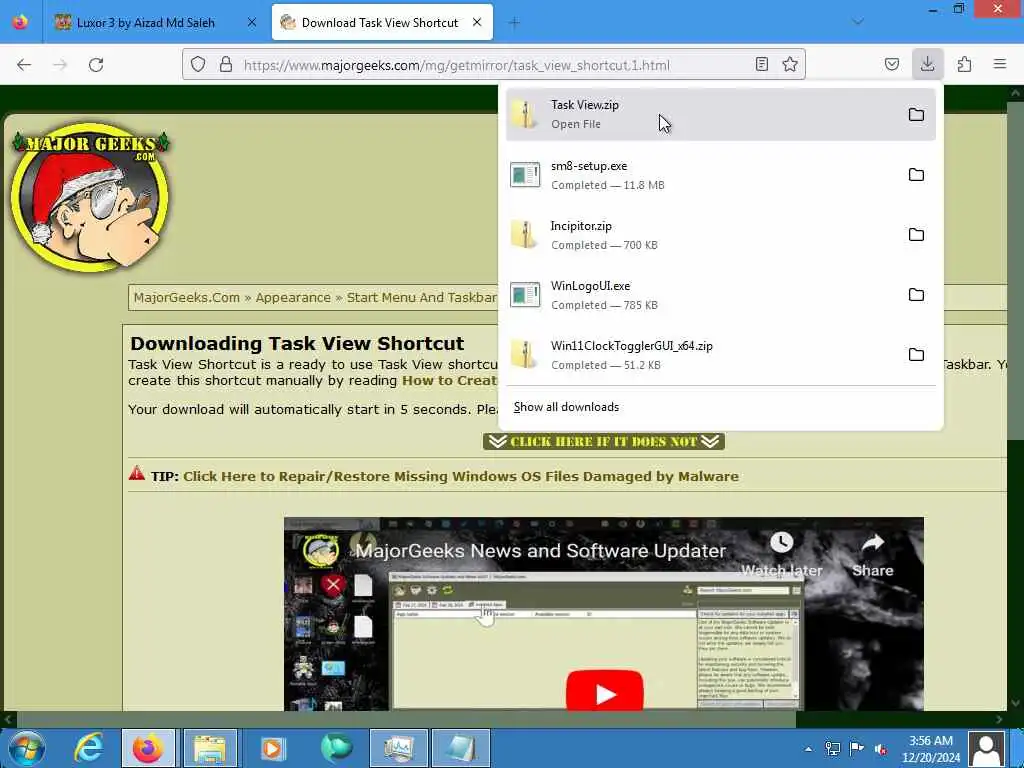This screenshot has height=768, width=1024.
Task: Open MajorGeeks News and Software Updater video title
Action: pos(540,551)
